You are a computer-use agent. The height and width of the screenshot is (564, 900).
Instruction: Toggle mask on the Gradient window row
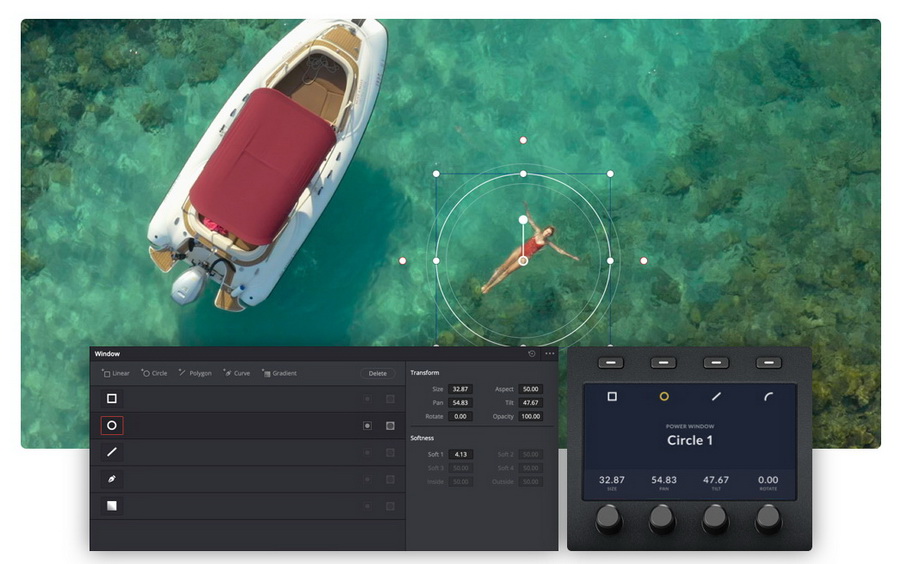(390, 506)
